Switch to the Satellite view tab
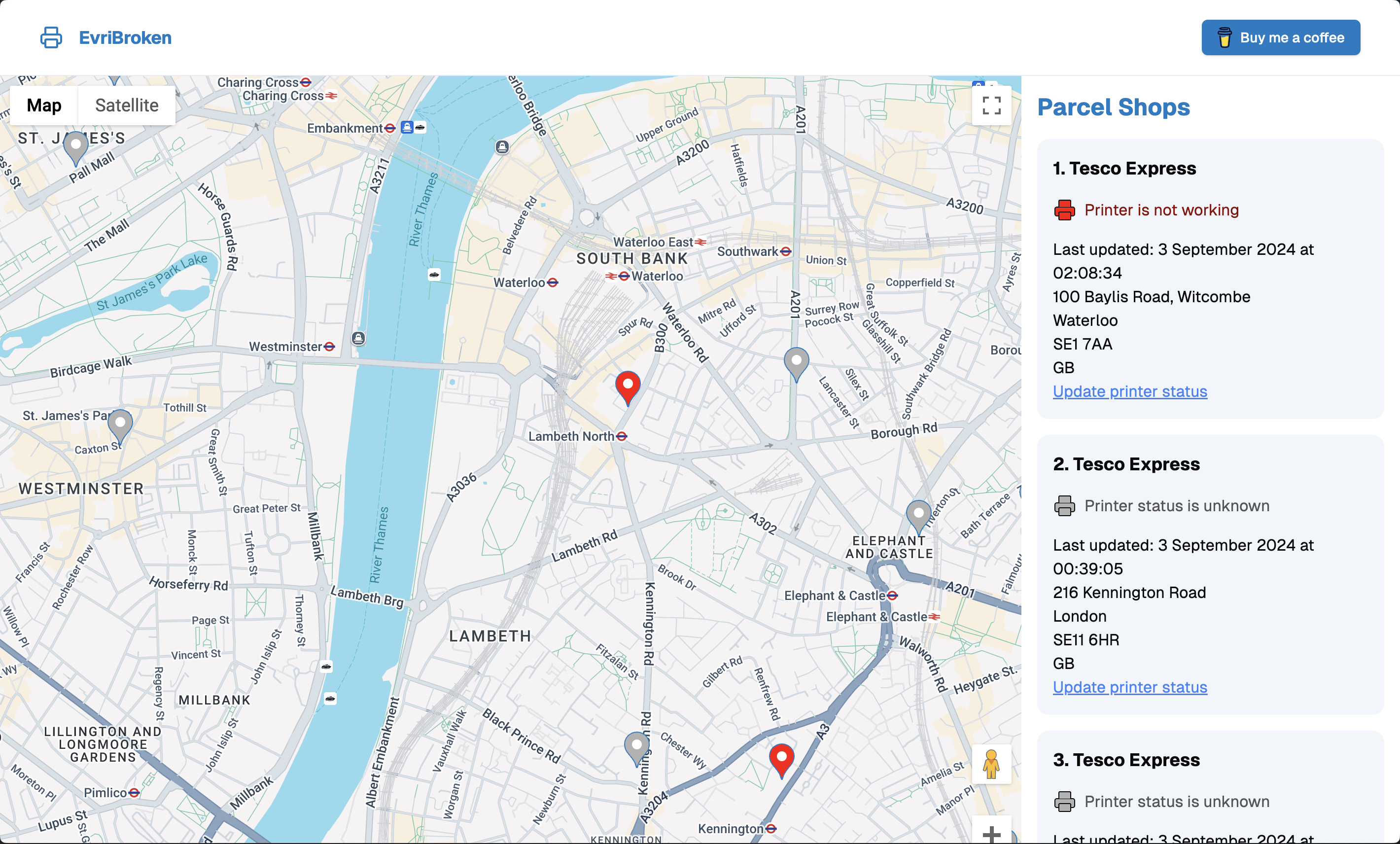 point(127,105)
